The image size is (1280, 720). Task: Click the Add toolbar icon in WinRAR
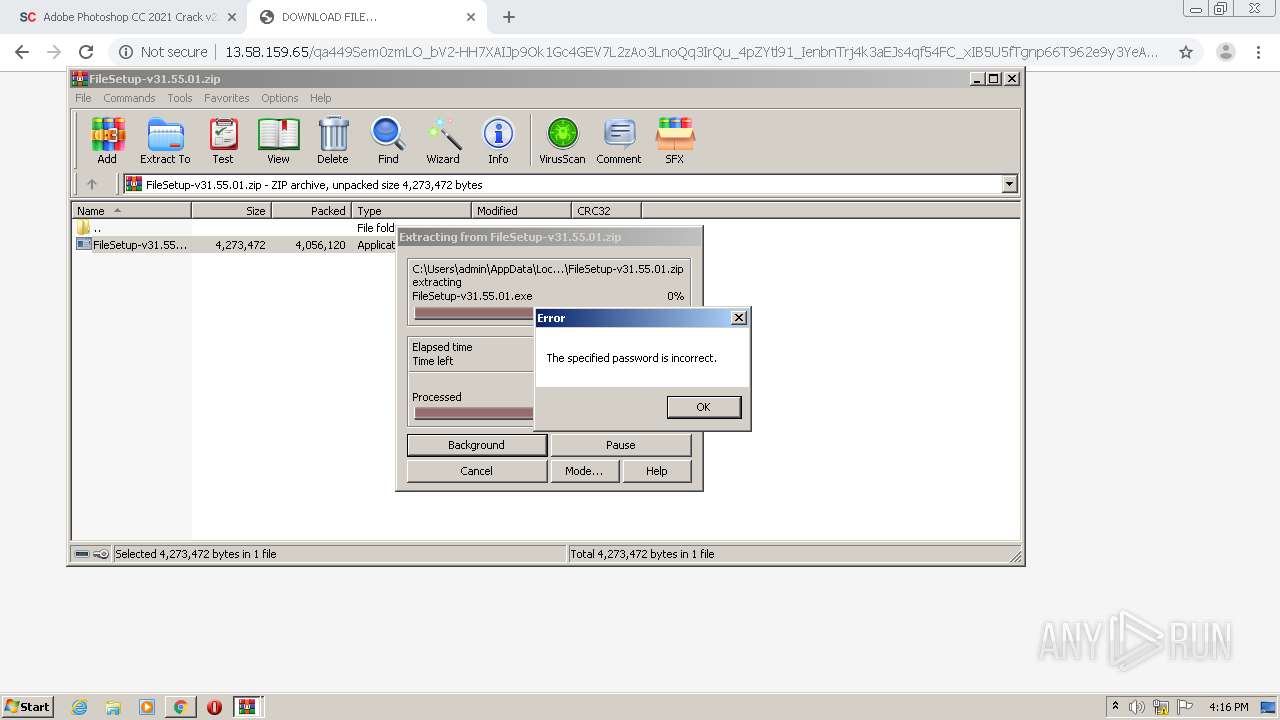point(107,141)
